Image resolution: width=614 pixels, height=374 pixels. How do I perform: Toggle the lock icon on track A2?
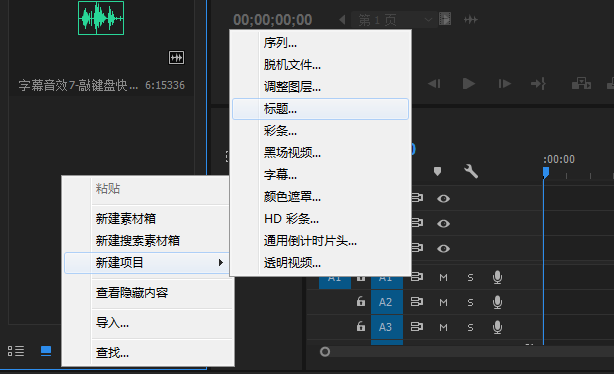[x=361, y=302]
